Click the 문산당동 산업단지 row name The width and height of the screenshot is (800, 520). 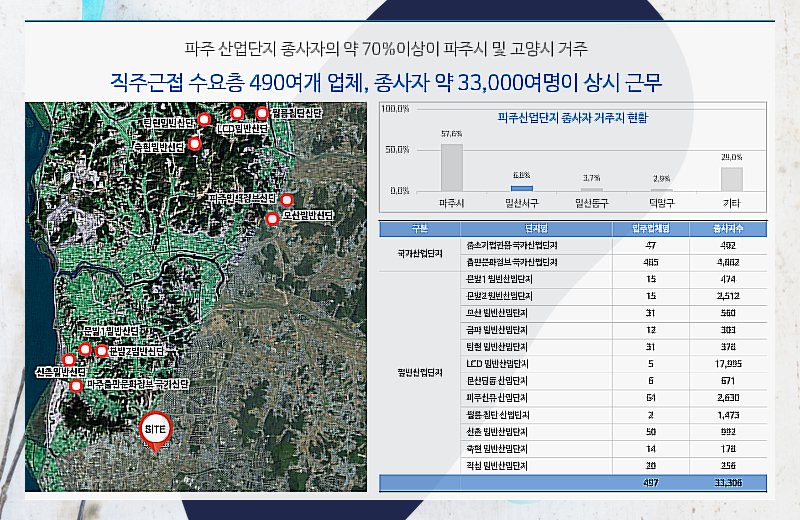click(x=496, y=381)
